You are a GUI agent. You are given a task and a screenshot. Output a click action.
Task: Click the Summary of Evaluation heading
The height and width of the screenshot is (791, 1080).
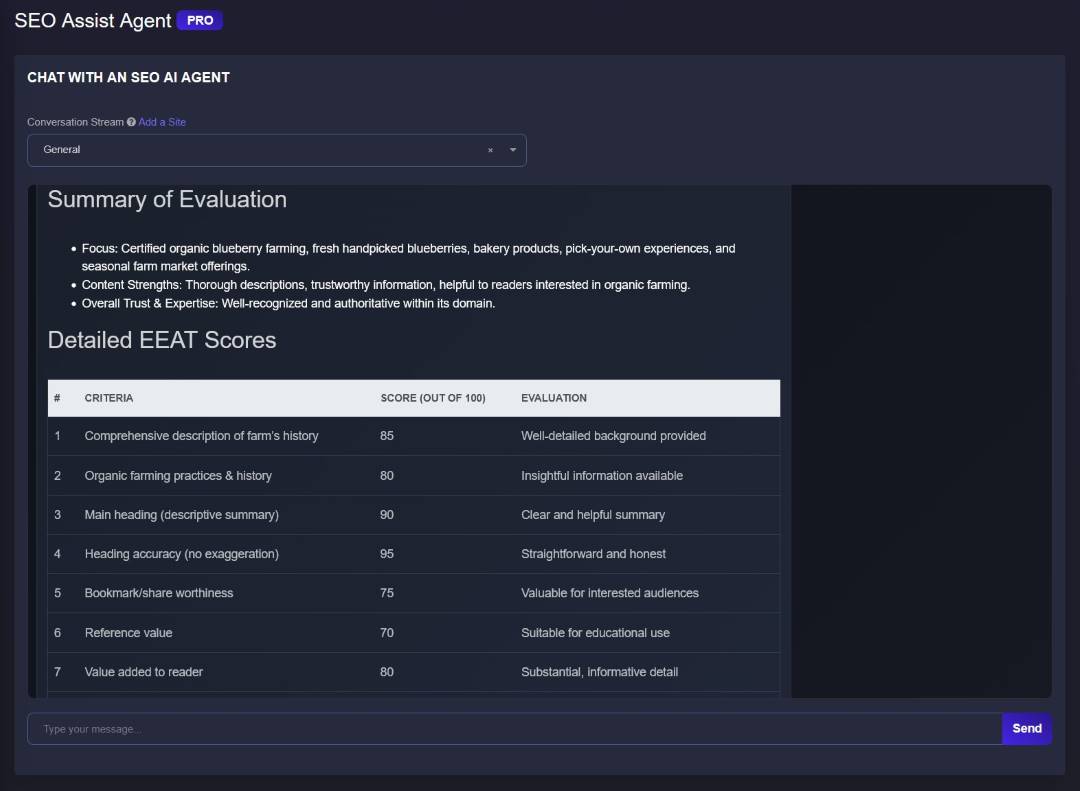[167, 200]
